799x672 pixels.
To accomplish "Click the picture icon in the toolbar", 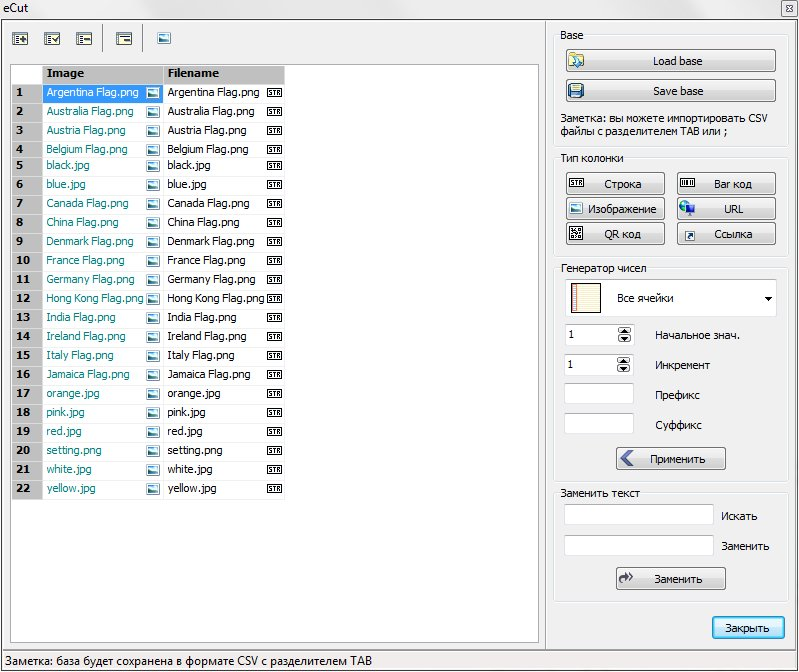I will [x=164, y=39].
